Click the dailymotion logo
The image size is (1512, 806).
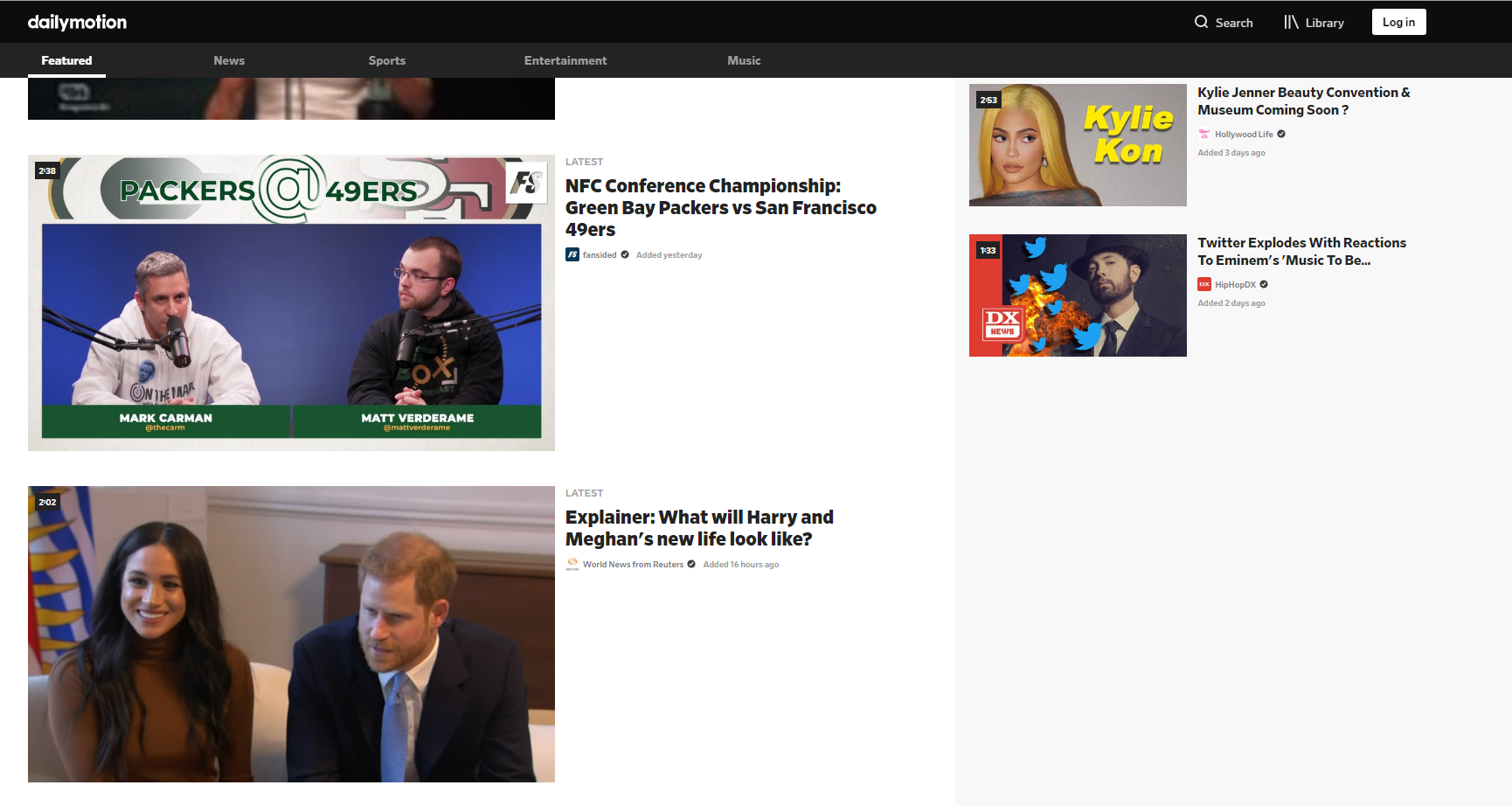point(77,21)
